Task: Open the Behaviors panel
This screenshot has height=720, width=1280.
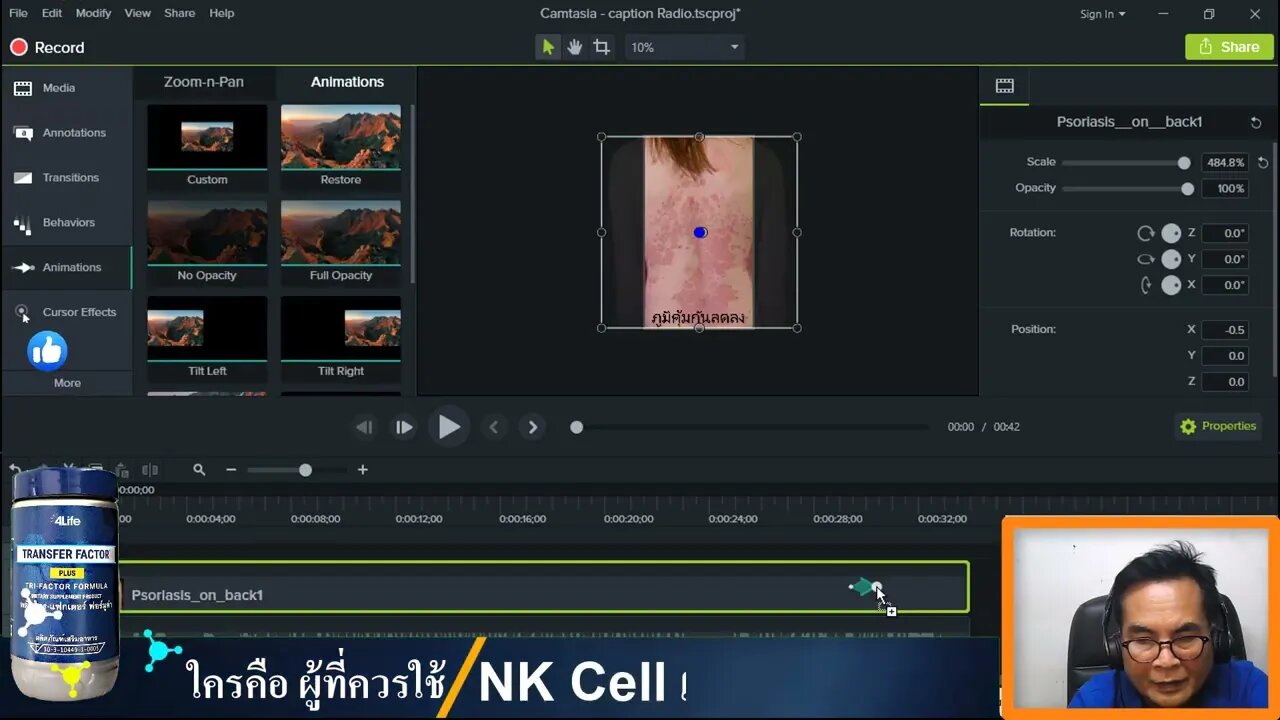Action: [x=66, y=222]
